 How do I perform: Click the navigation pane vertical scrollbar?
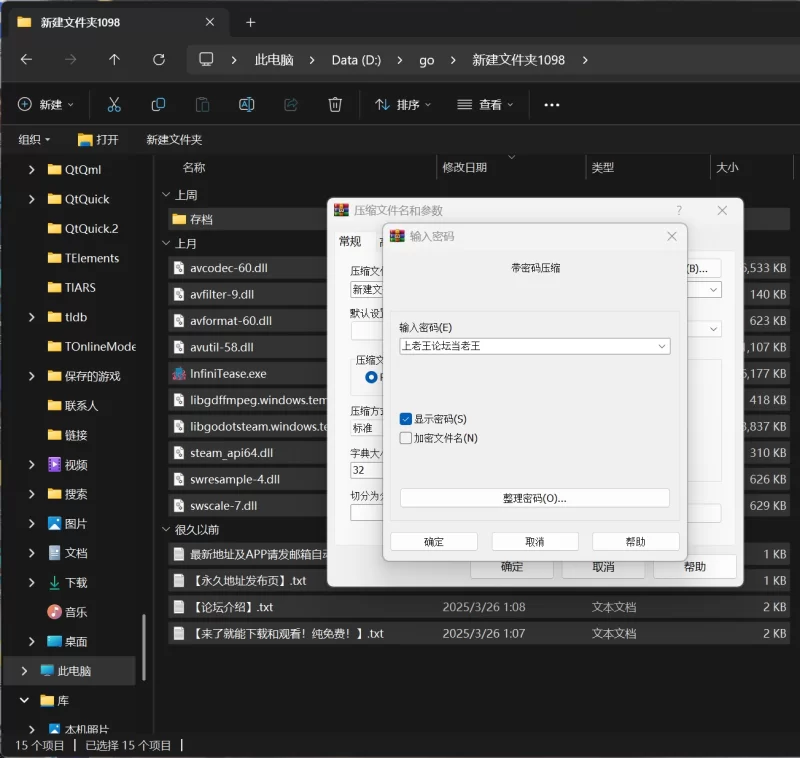coord(144,647)
